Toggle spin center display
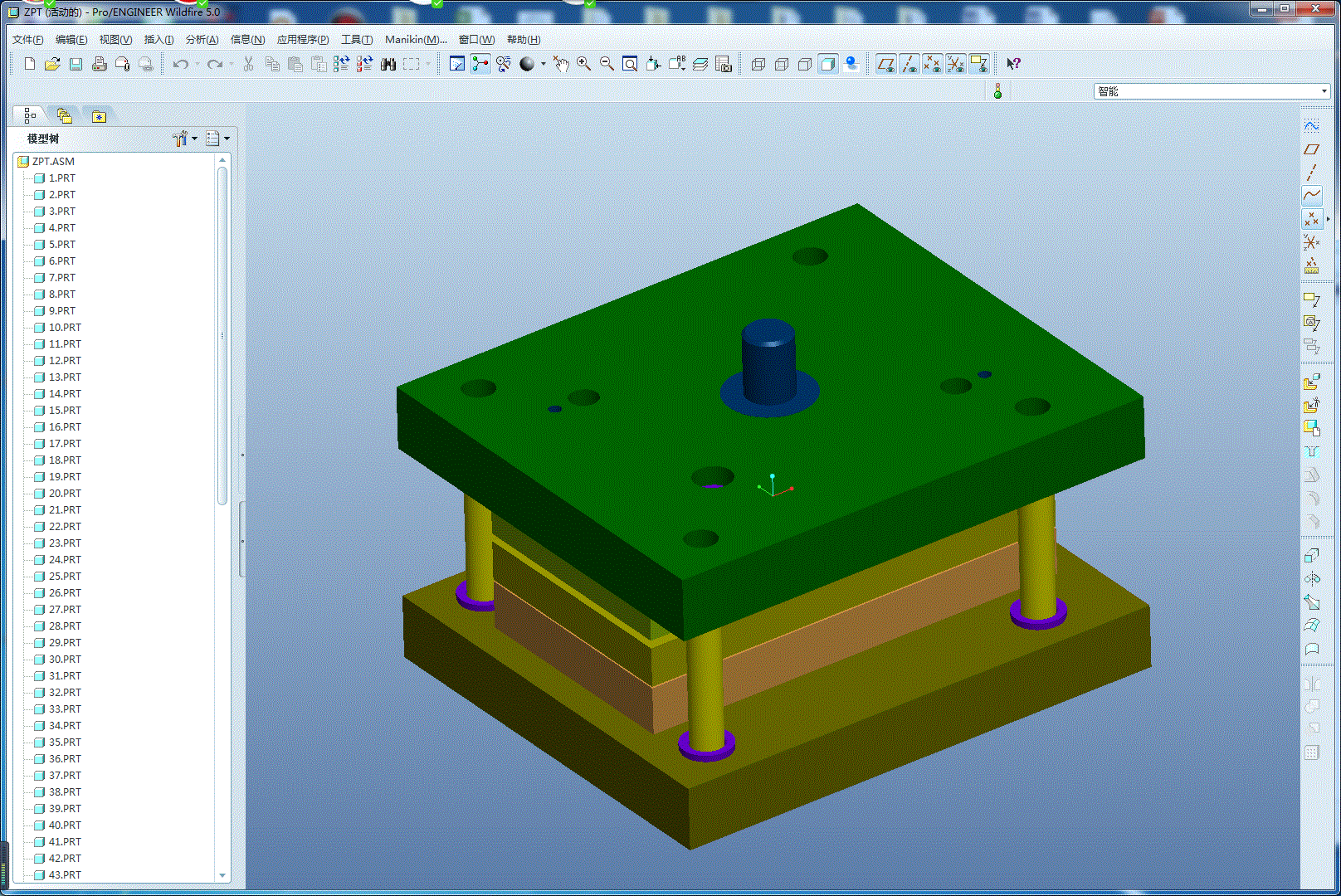 tap(480, 64)
